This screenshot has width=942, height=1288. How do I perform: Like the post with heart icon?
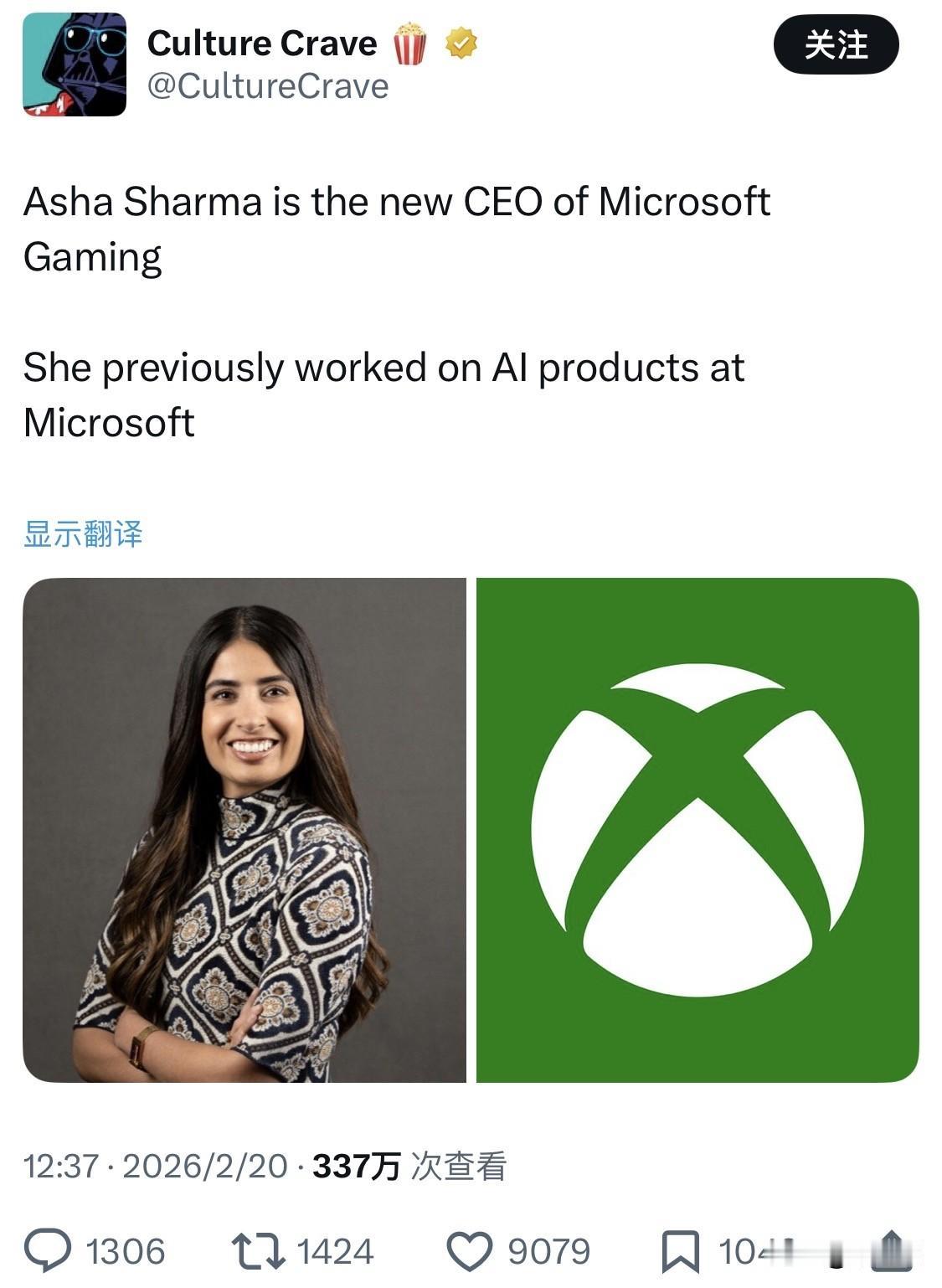(469, 1251)
